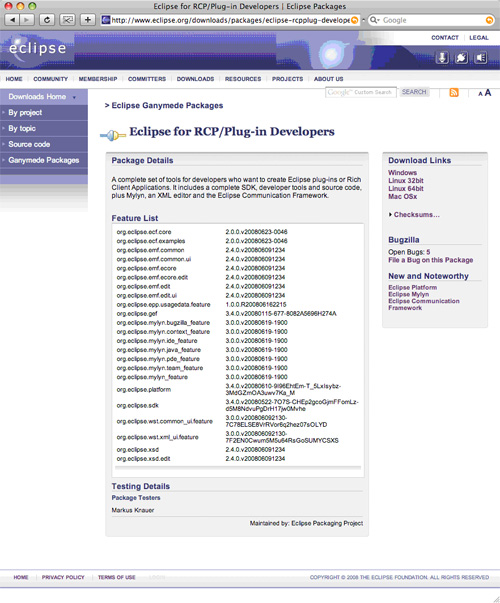500x603 pixels.
Task: Click footer PRIVACY POLICY link
Action: click(63, 577)
